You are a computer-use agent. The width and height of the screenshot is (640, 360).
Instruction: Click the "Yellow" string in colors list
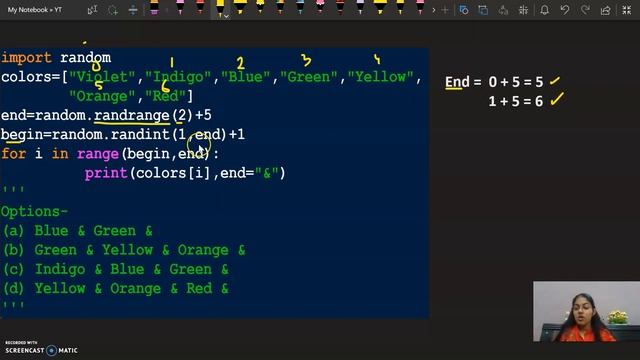(x=381, y=77)
